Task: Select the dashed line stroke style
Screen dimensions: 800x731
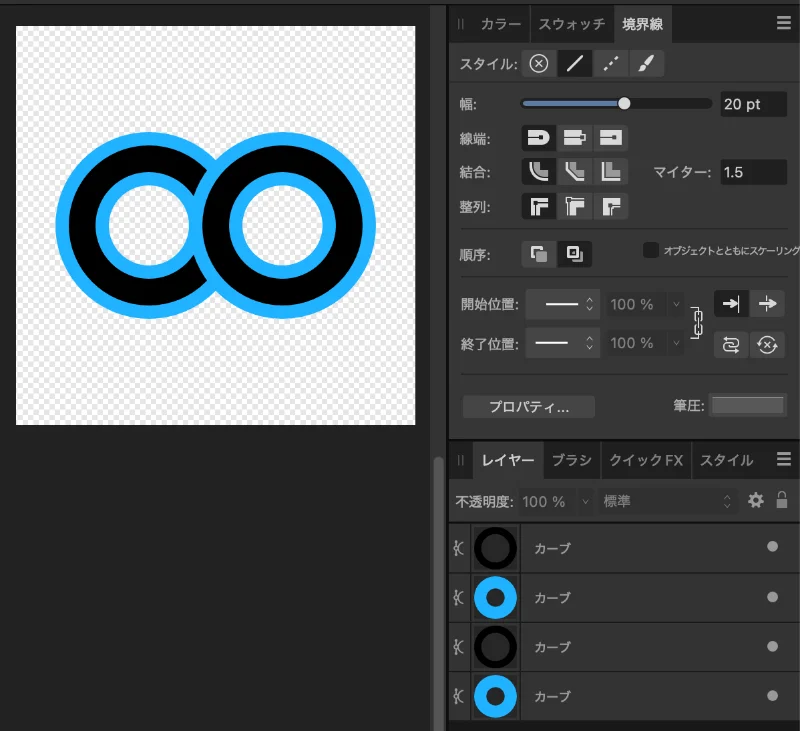Action: tap(611, 64)
